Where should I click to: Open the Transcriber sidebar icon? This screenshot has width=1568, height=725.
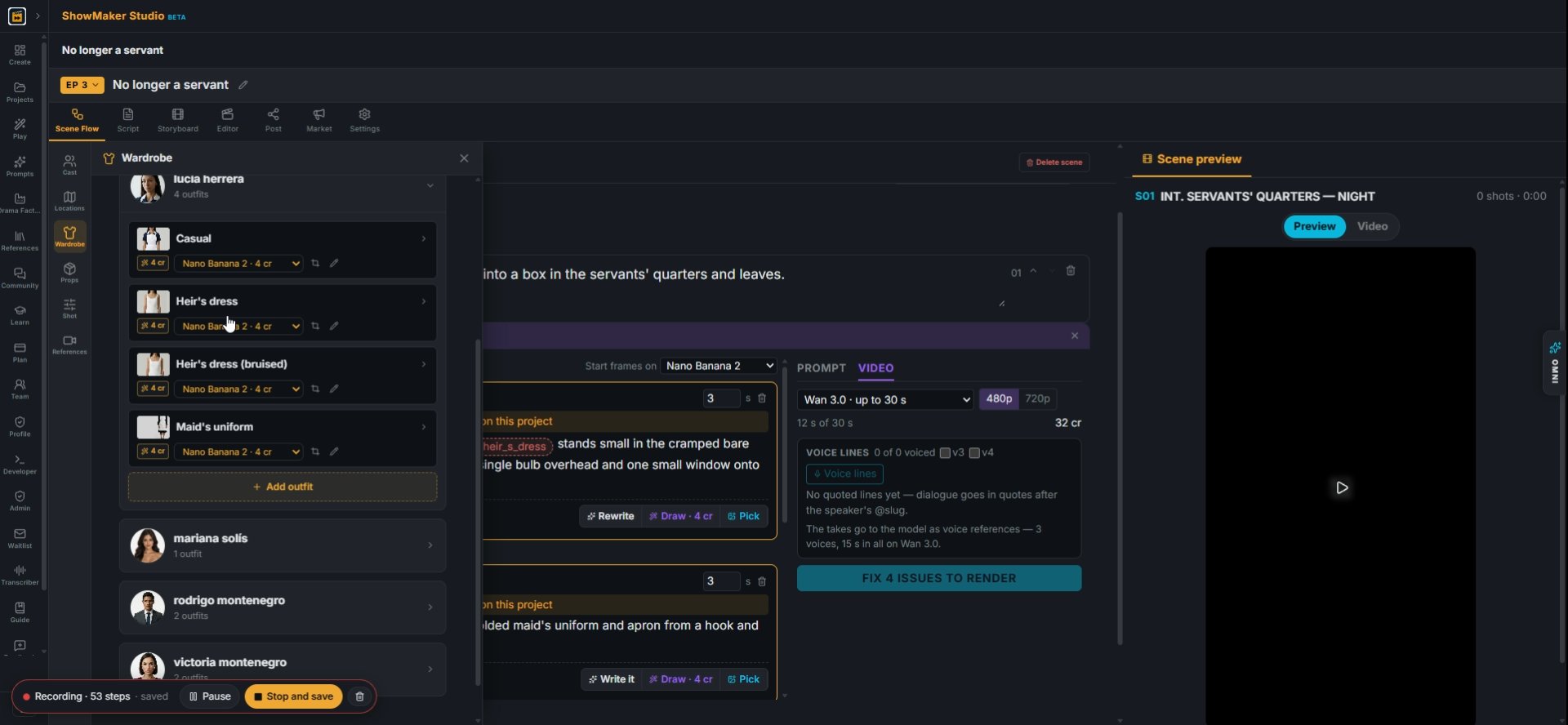pos(20,575)
